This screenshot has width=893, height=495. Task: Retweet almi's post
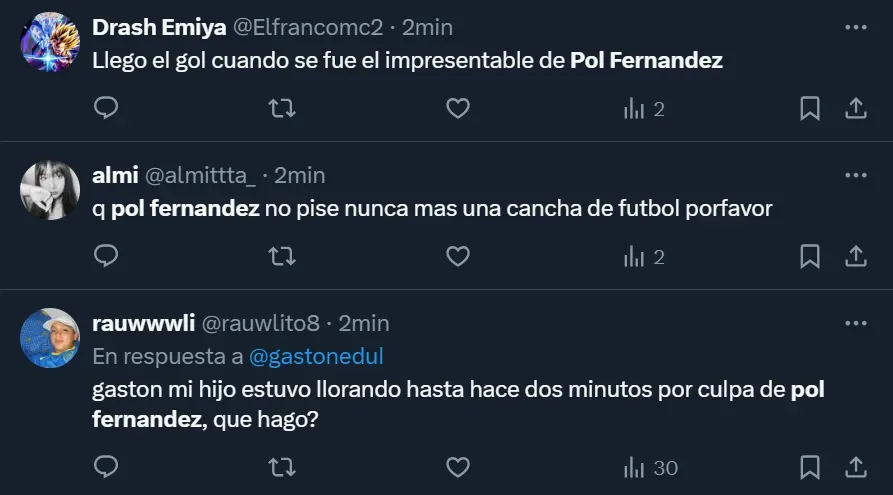282,257
